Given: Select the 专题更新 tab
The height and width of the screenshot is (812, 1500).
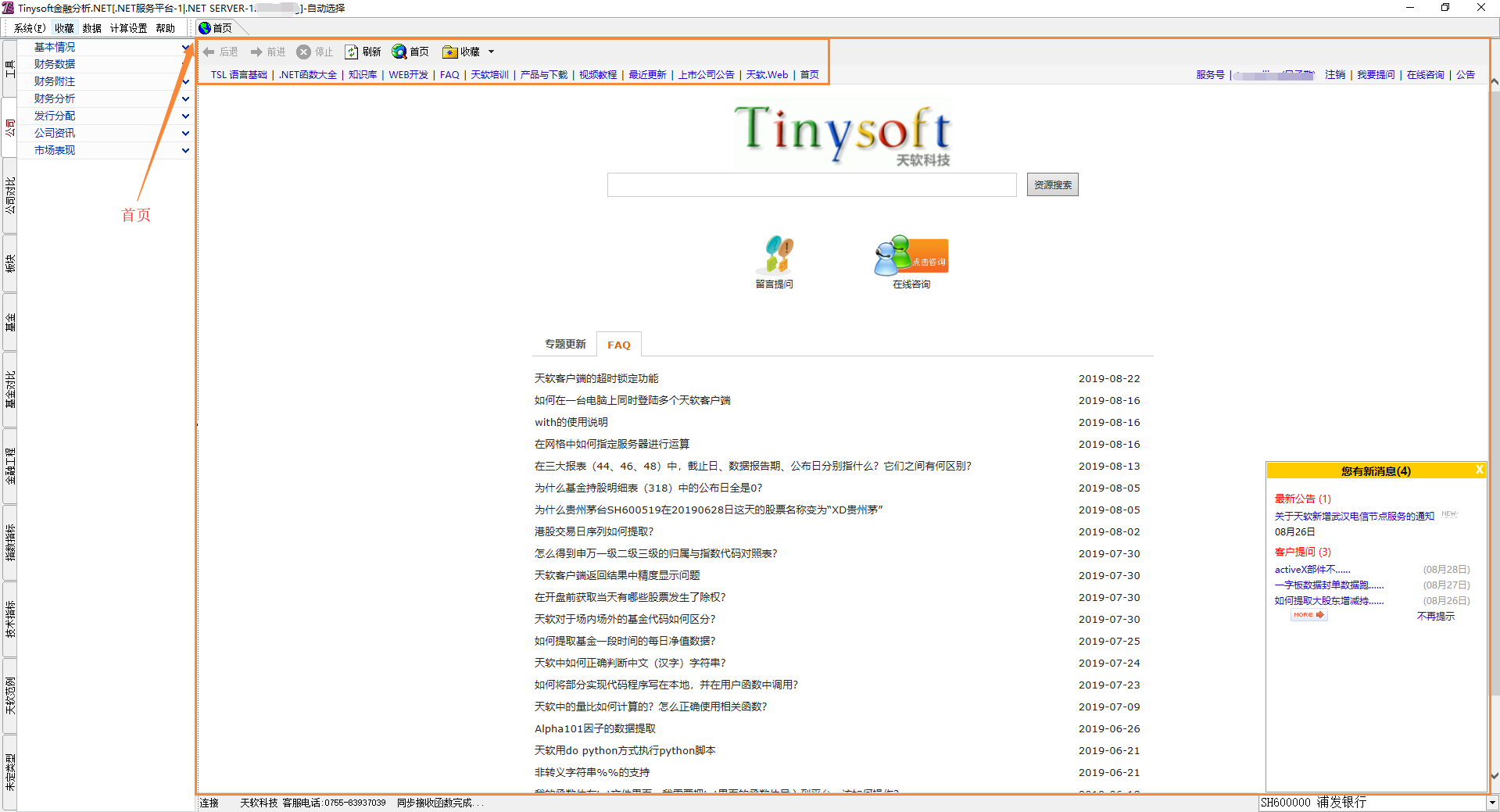Looking at the screenshot, I should click(565, 345).
